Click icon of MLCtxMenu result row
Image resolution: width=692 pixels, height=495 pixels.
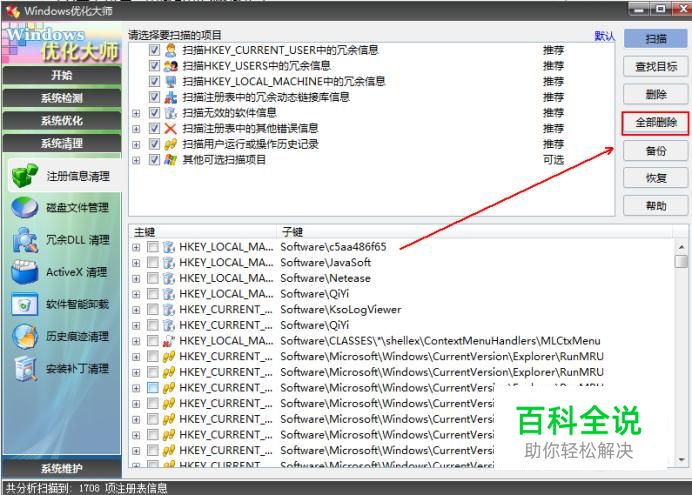tap(169, 341)
